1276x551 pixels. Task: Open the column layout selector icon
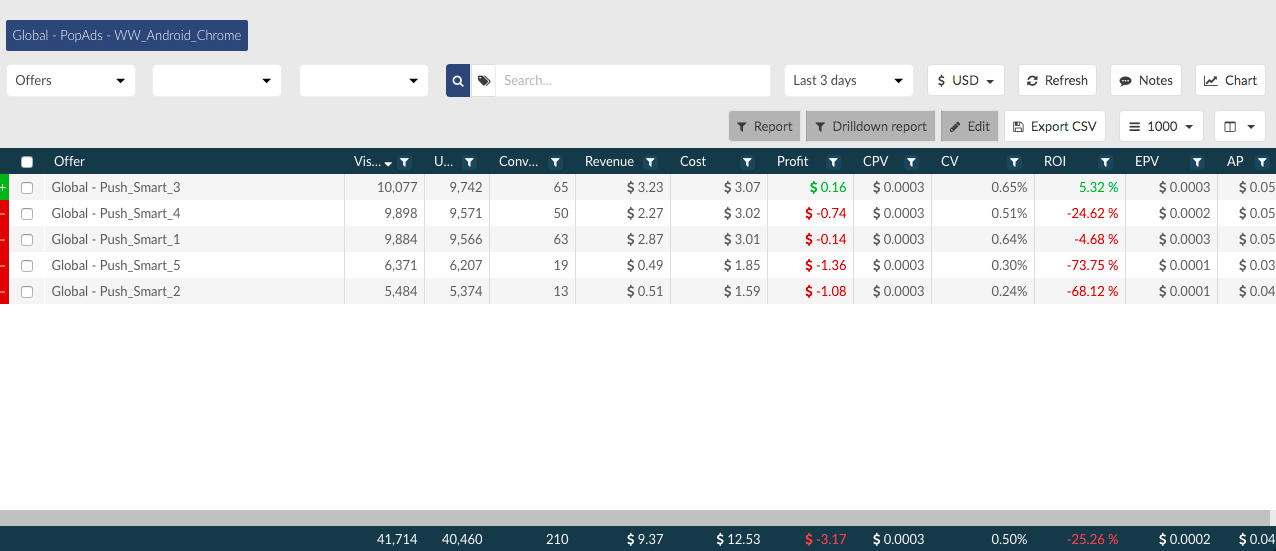coord(1239,126)
